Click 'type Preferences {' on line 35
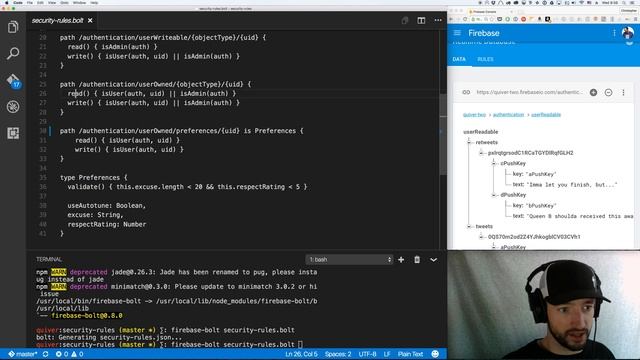This screenshot has height=360, width=640. coord(93,178)
